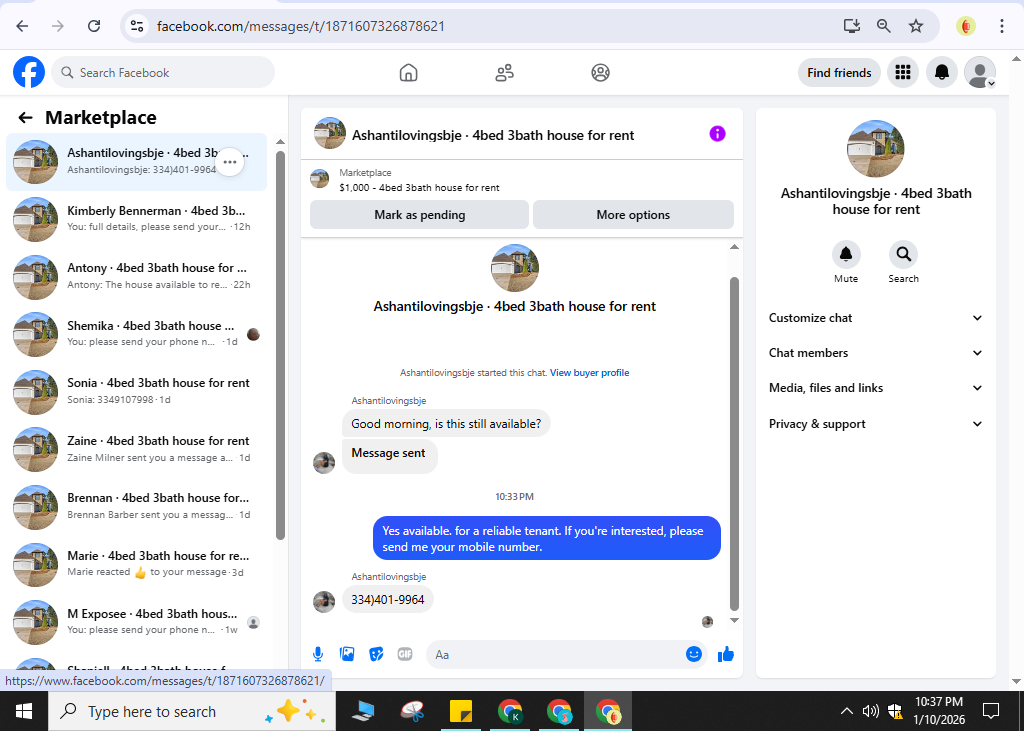Click the site info icon in address bar
This screenshot has height=731, width=1024.
coord(136,25)
